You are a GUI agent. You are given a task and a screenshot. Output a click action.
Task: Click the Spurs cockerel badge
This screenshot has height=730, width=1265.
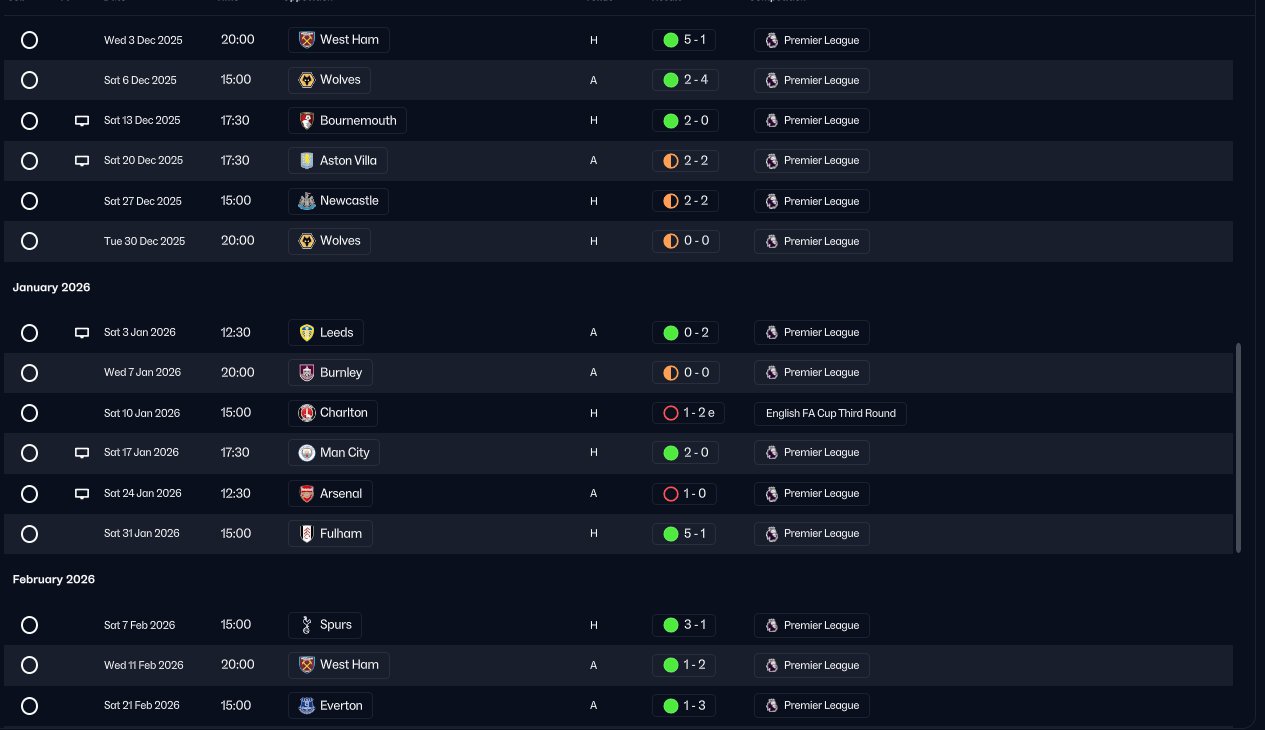pyautogui.click(x=307, y=625)
